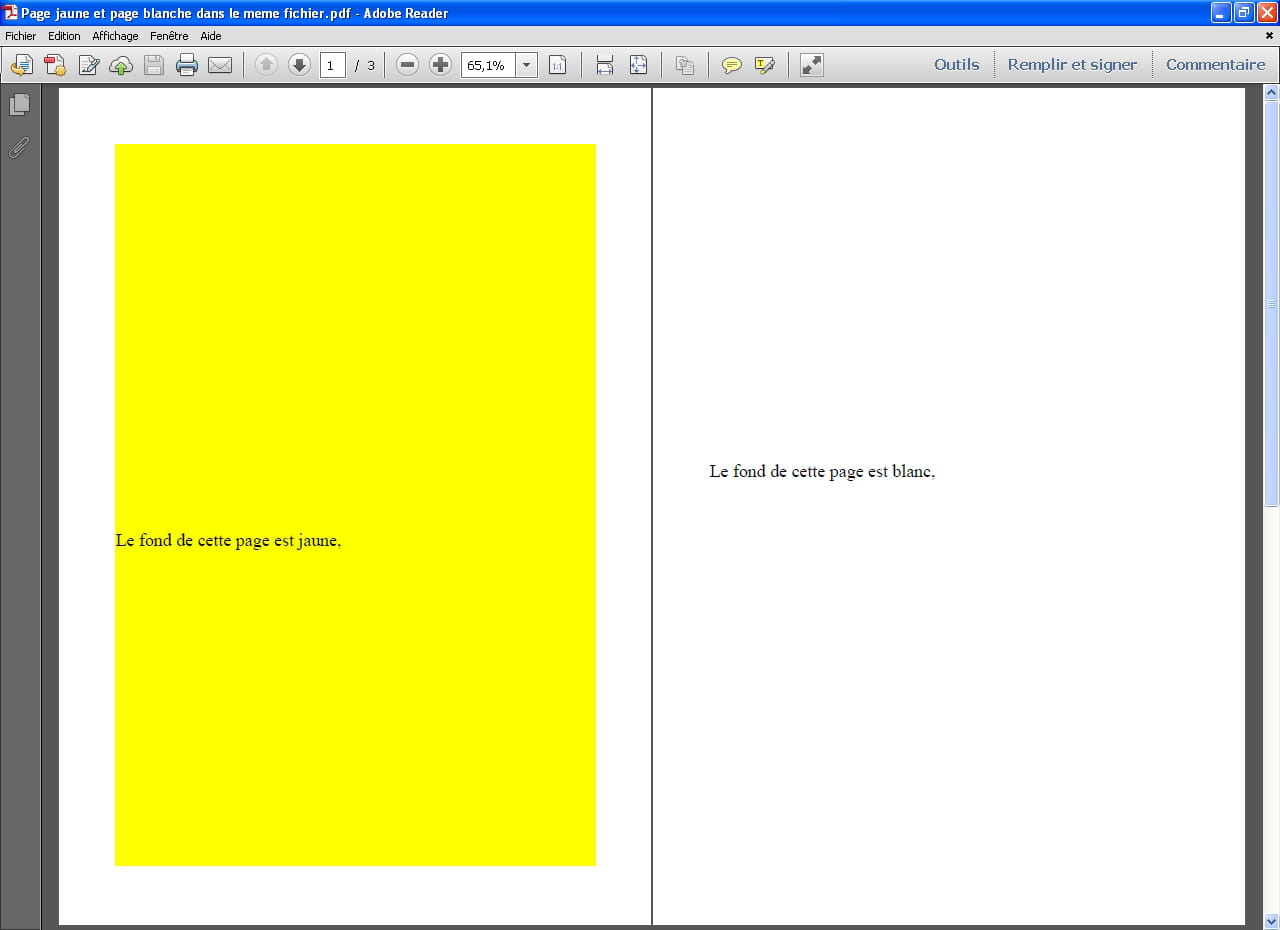This screenshot has width=1280, height=930.
Task: Toggle read mode with expand arrows icon
Action: 812,65
